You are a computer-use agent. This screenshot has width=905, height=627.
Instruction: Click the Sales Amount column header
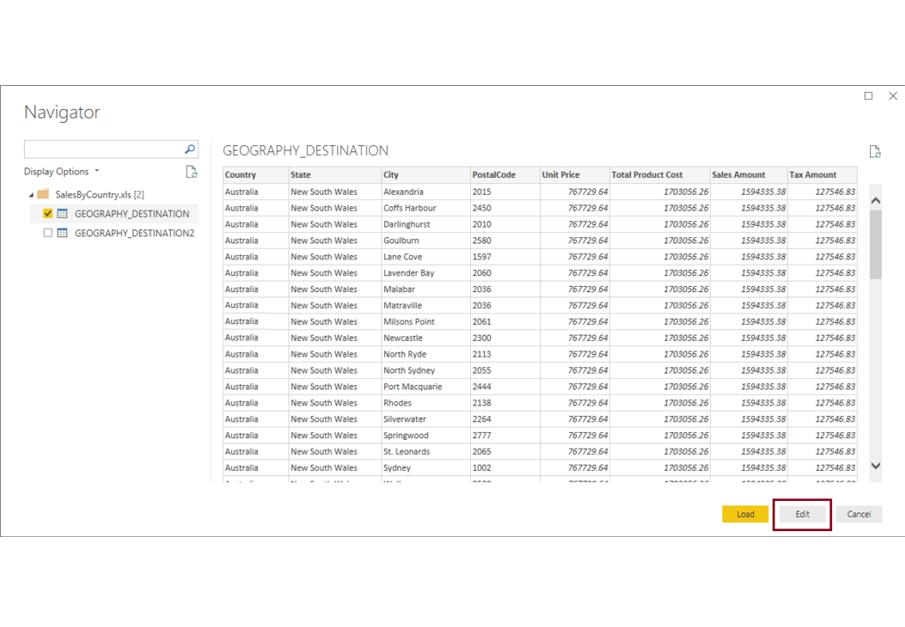pyautogui.click(x=739, y=175)
